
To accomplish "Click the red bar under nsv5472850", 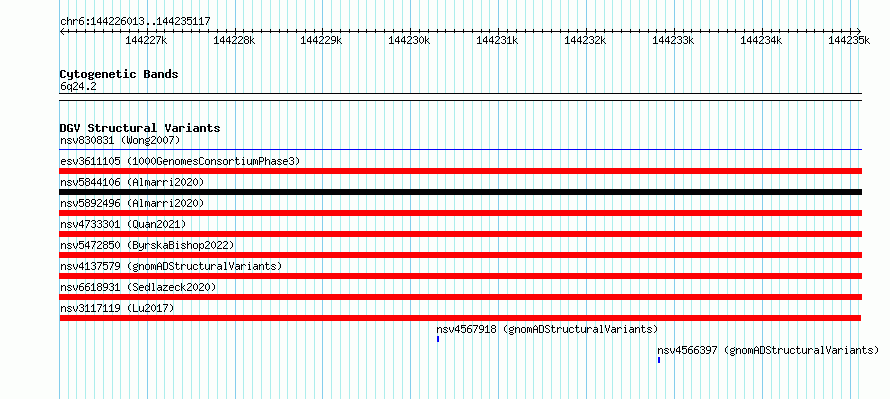I will tap(461, 255).
